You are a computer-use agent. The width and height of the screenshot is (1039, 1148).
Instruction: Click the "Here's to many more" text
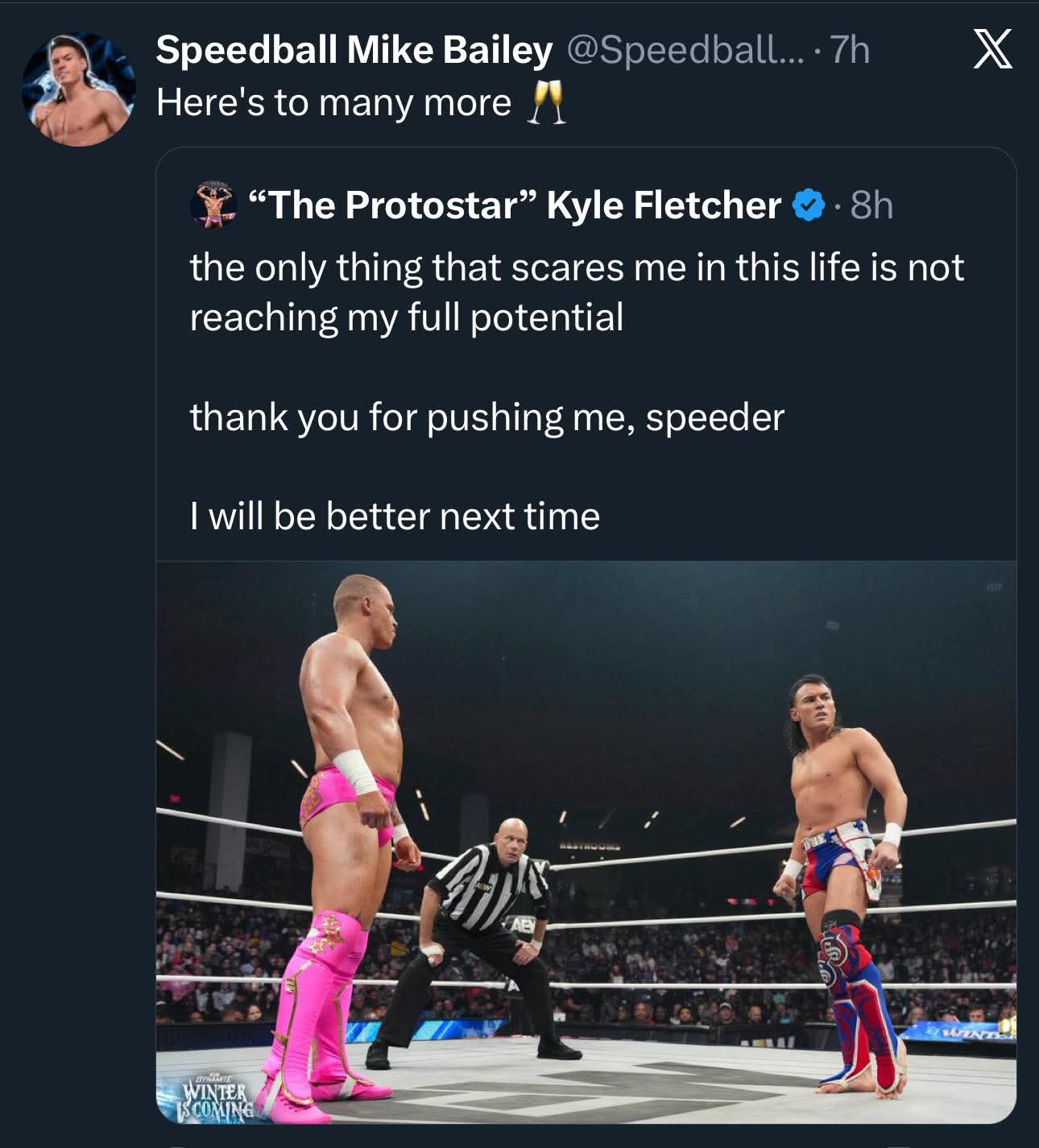tap(333, 103)
